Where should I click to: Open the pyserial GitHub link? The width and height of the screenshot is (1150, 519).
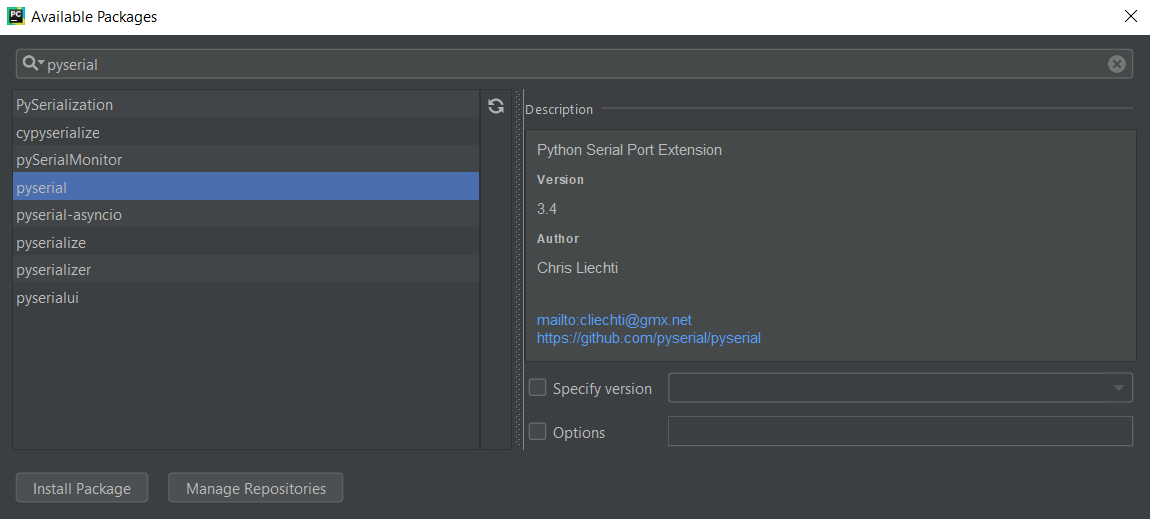(648, 338)
